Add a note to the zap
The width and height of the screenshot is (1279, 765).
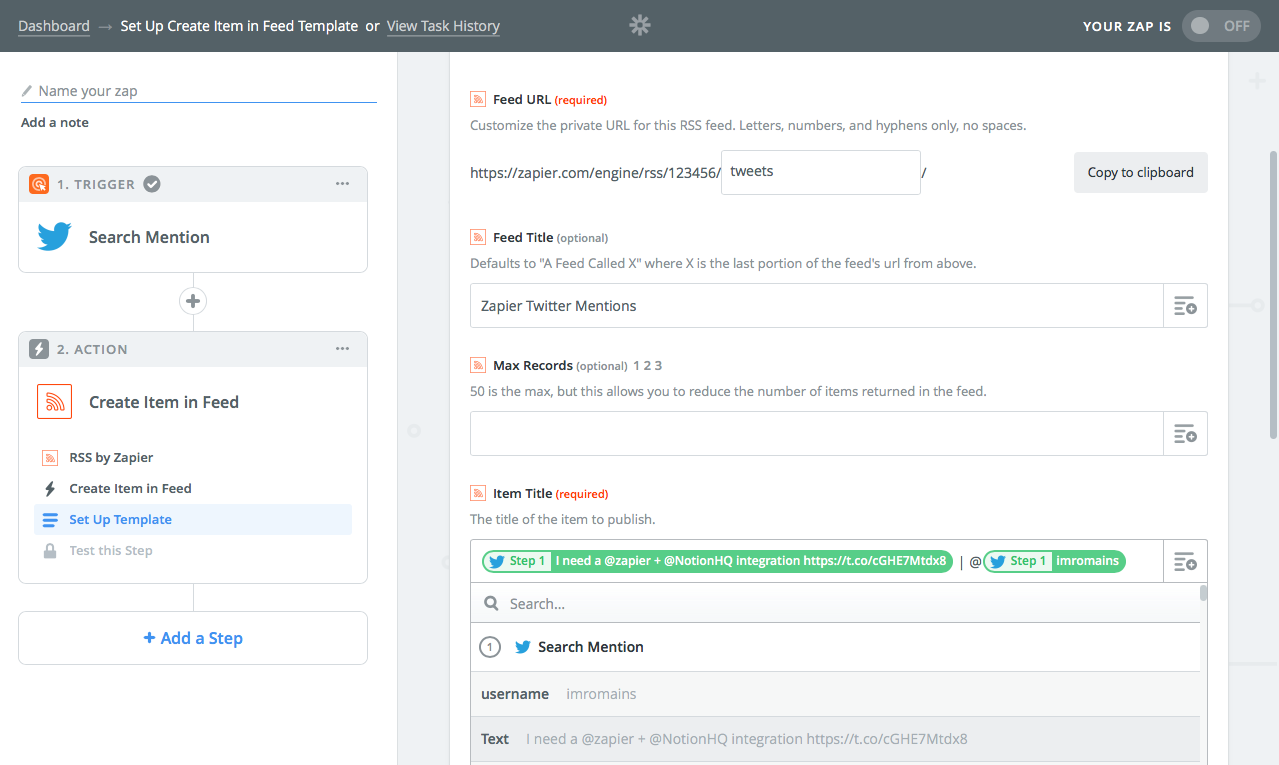click(x=55, y=122)
